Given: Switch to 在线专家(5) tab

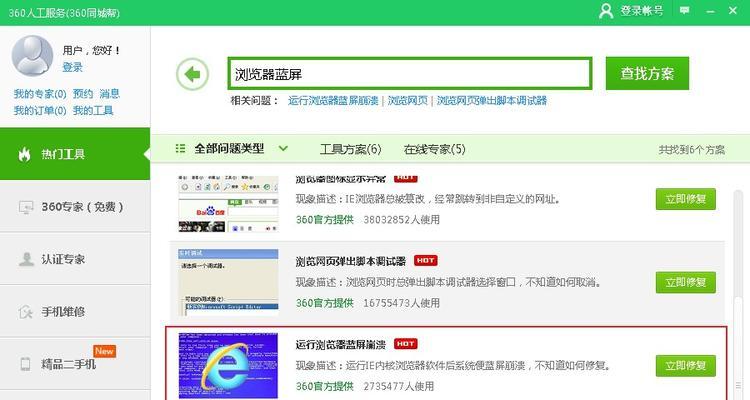Looking at the screenshot, I should pyautogui.click(x=434, y=149).
